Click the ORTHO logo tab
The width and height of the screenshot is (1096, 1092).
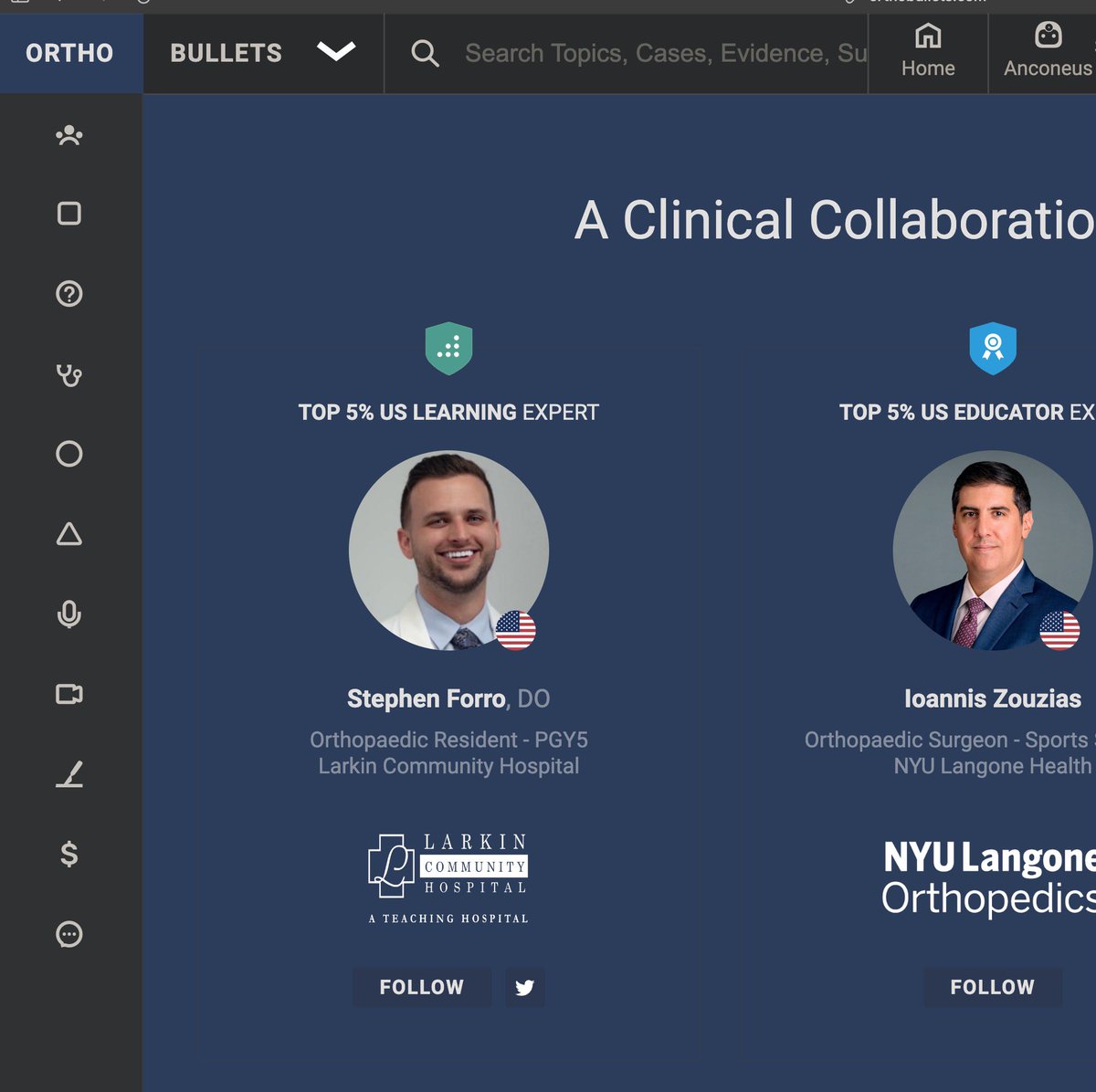tap(70, 53)
